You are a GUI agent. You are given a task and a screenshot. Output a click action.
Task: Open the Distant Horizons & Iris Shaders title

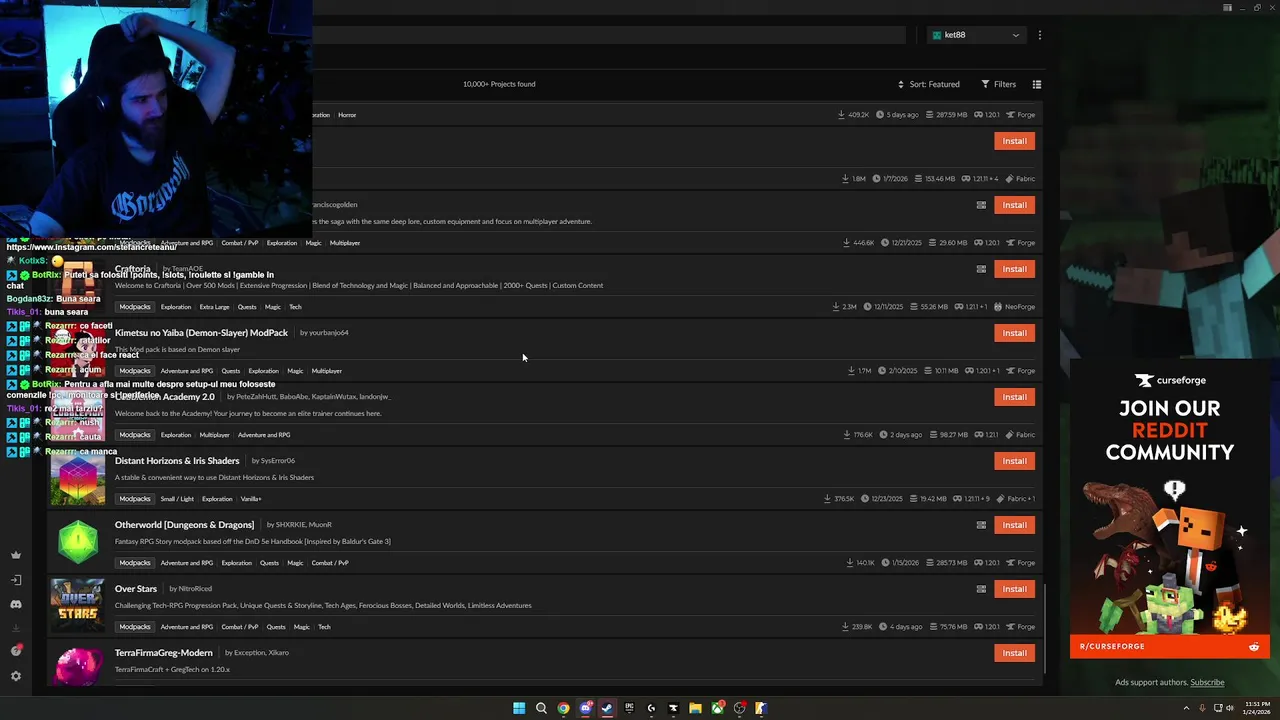(x=177, y=461)
